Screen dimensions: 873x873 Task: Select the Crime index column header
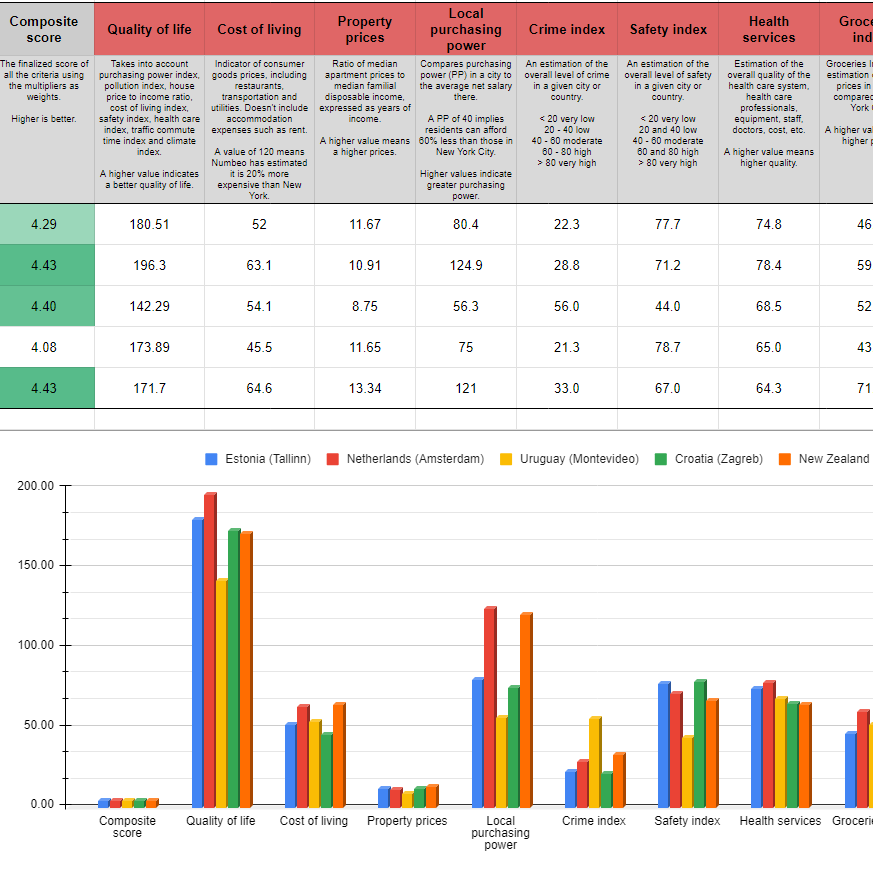pos(567,29)
